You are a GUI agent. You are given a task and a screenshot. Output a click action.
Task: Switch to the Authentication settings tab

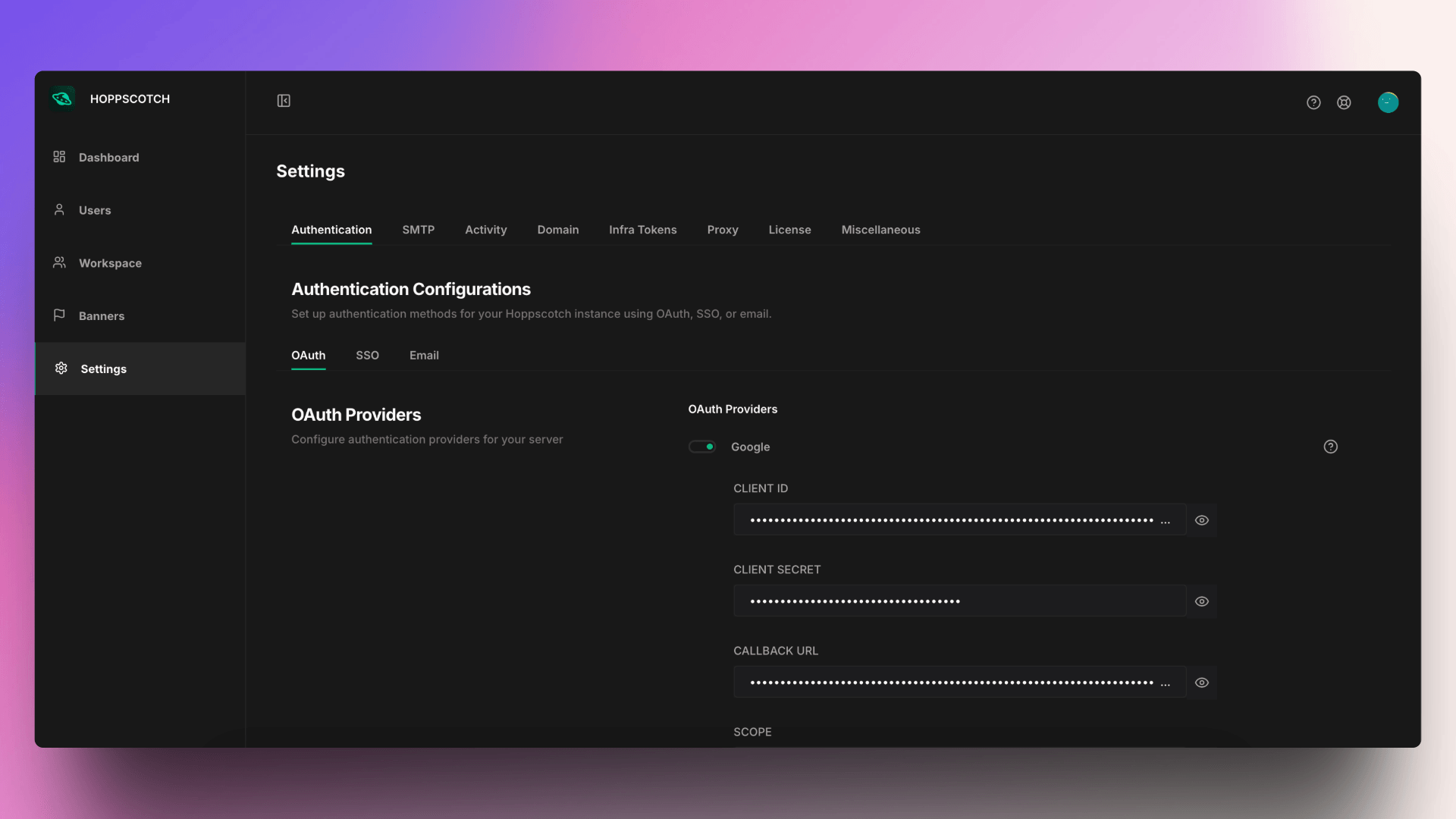point(331,230)
